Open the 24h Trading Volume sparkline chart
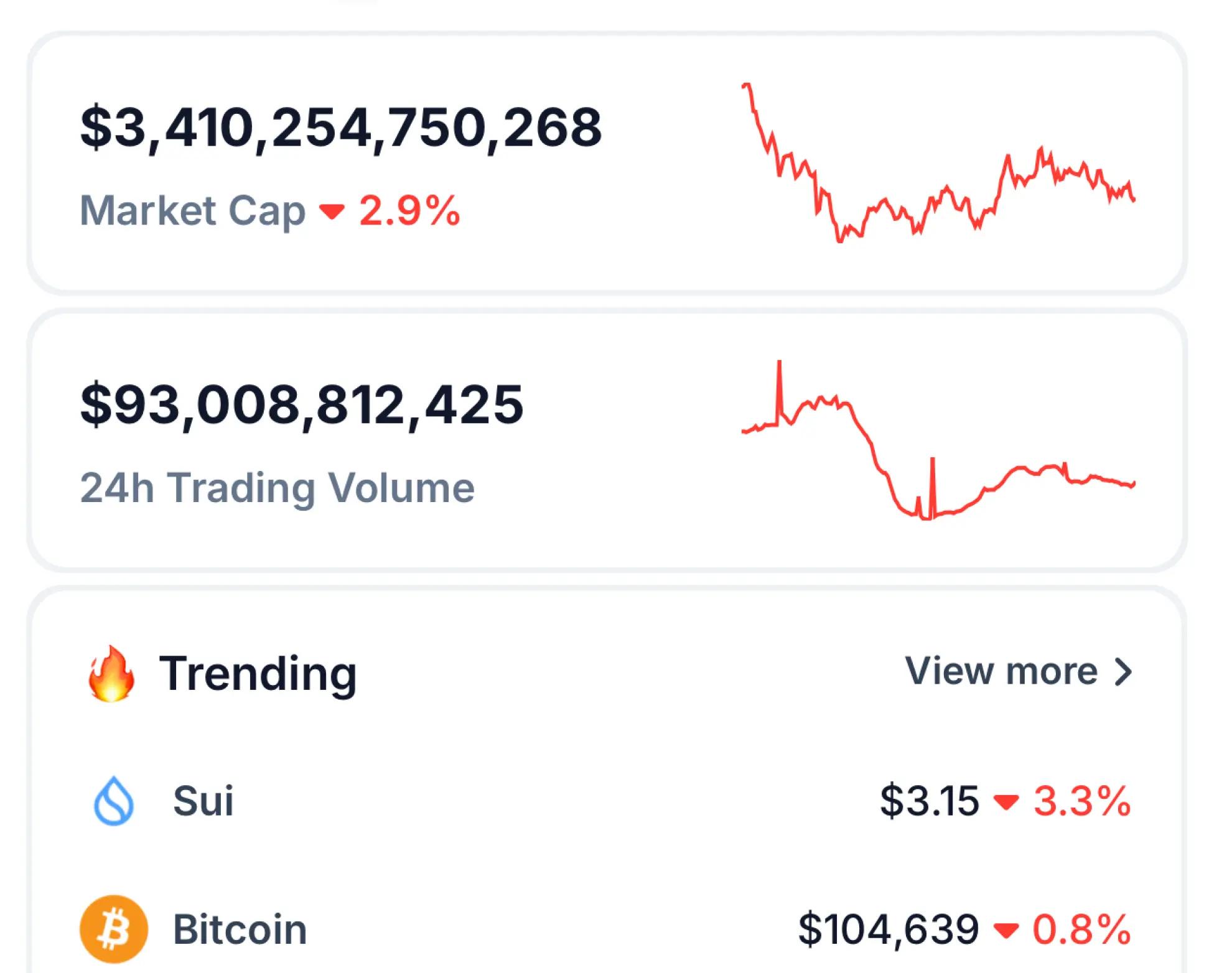The height and width of the screenshot is (973, 1232). [938, 440]
